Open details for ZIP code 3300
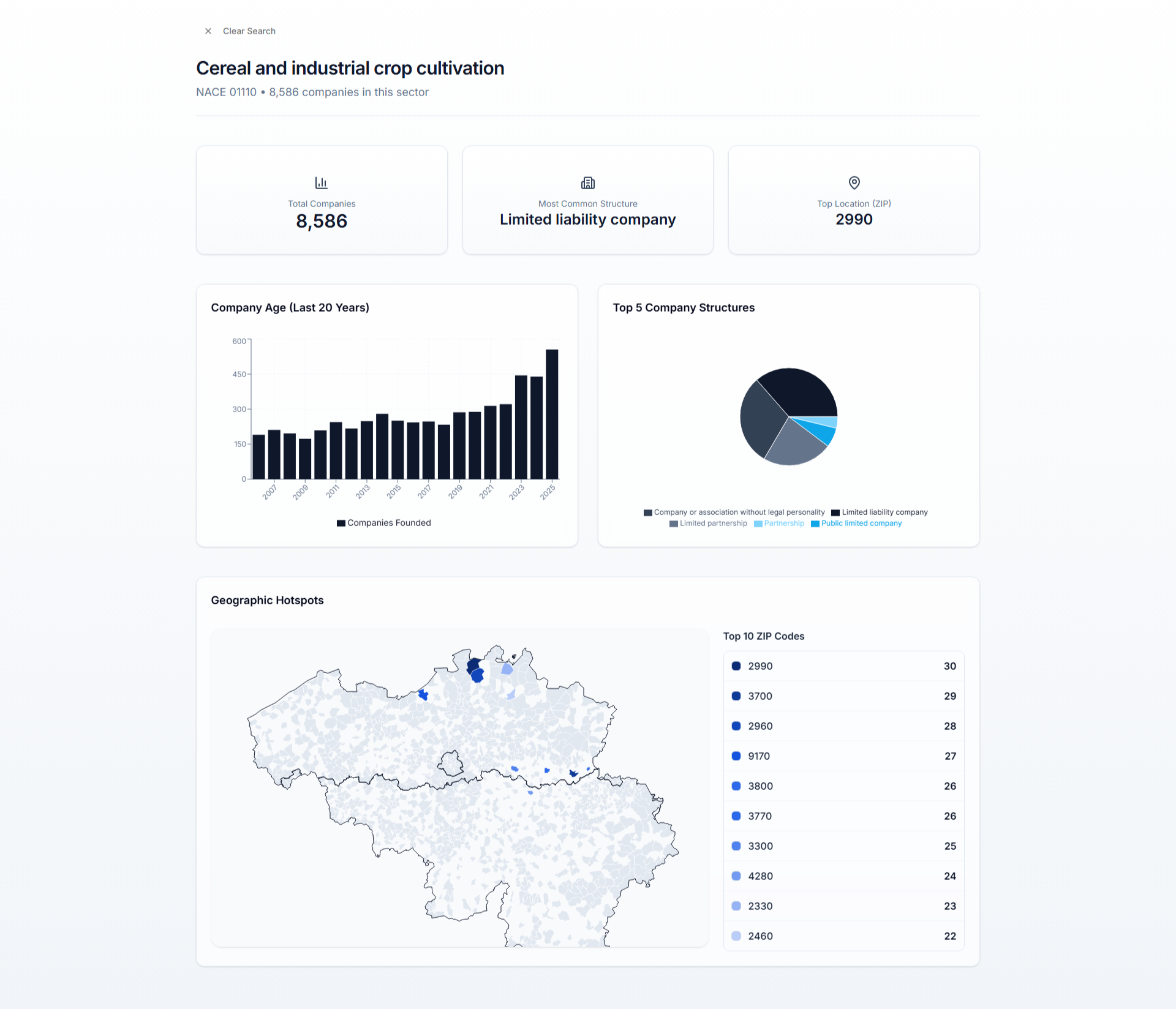This screenshot has height=1009, width=1176. pyautogui.click(x=843, y=846)
